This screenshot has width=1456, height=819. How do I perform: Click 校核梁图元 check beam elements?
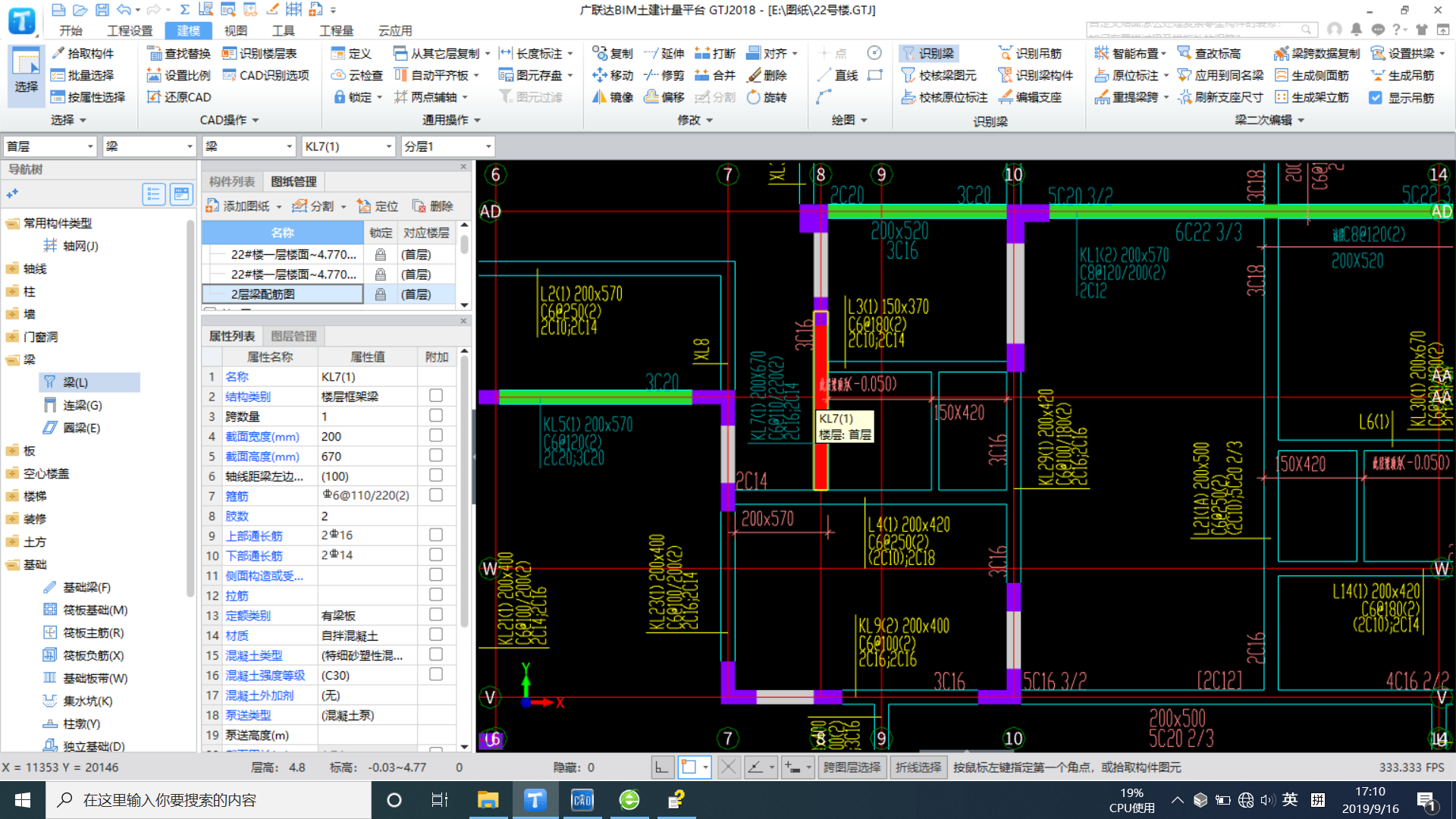[x=939, y=75]
